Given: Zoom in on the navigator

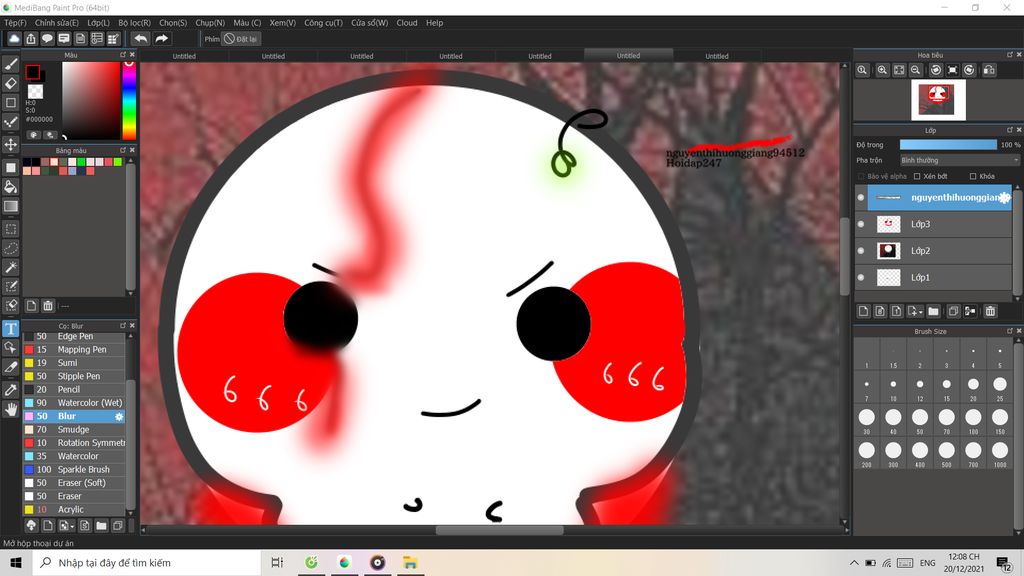Looking at the screenshot, I should (882, 70).
